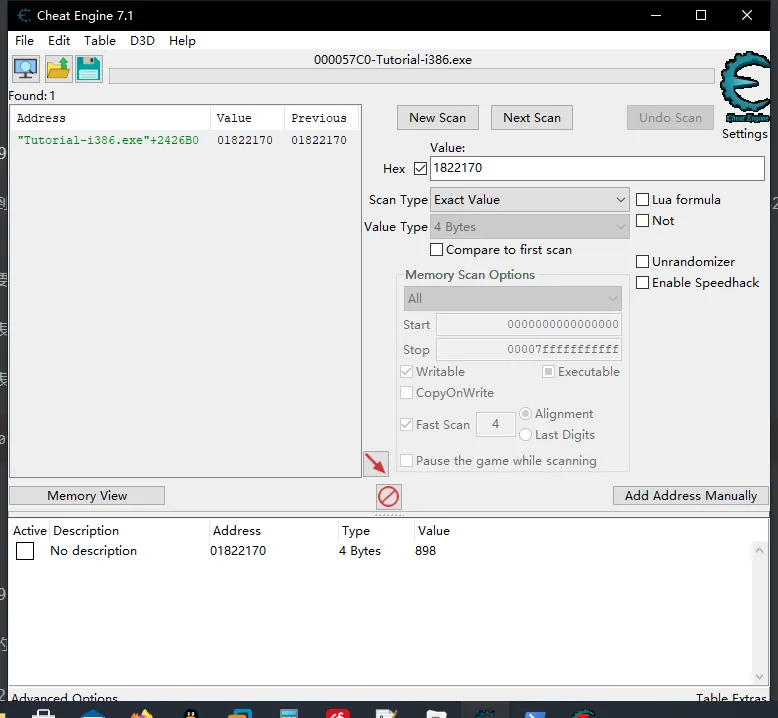
Task: Click the Cheat Engine title bar icon
Action: pos(23,15)
